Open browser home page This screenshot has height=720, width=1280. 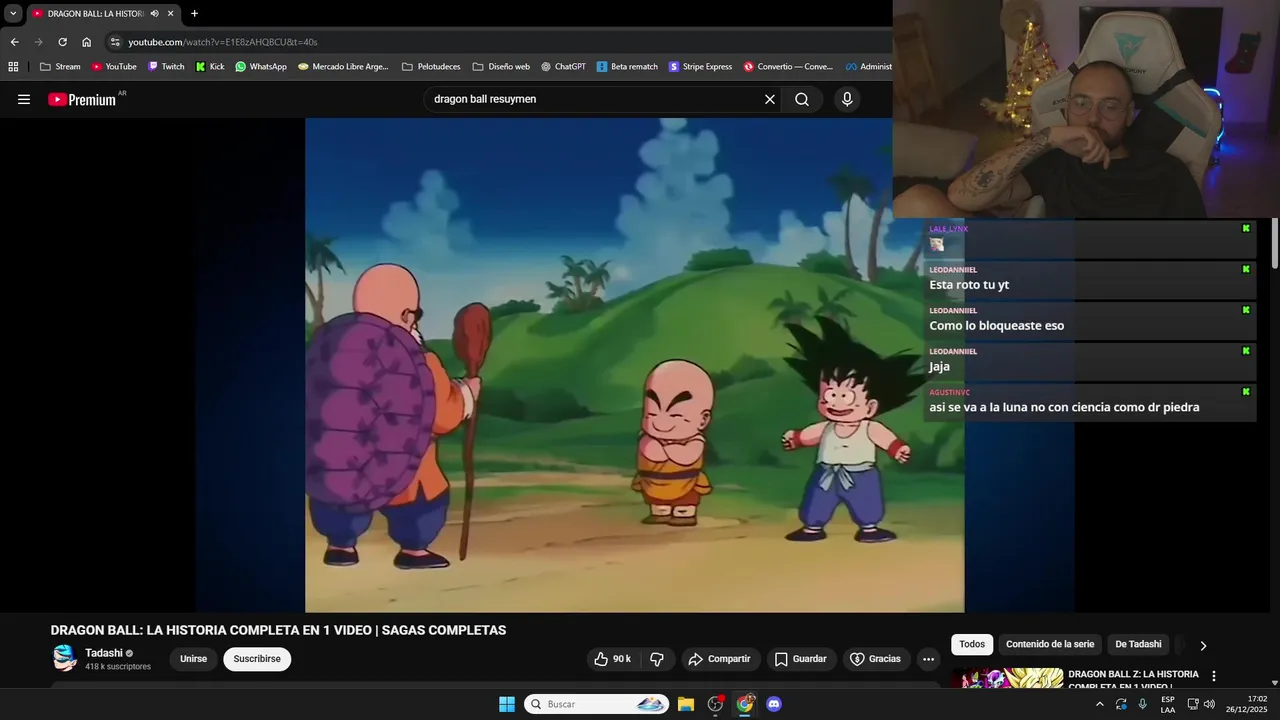[x=86, y=42]
